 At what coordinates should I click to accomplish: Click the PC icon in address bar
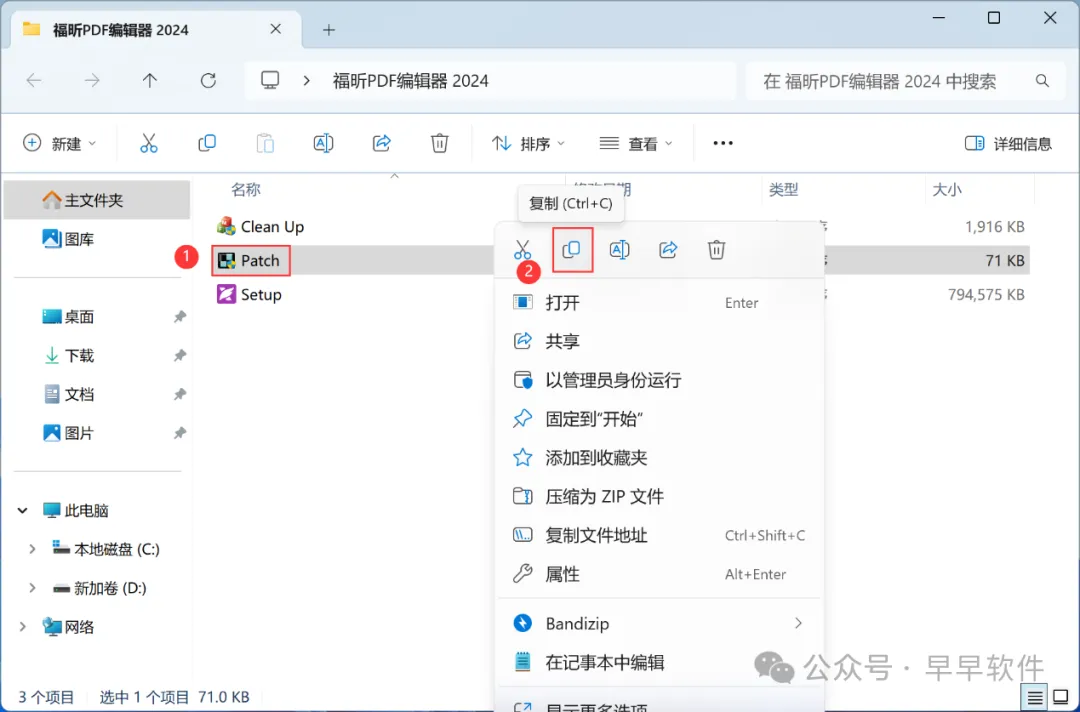pyautogui.click(x=270, y=81)
